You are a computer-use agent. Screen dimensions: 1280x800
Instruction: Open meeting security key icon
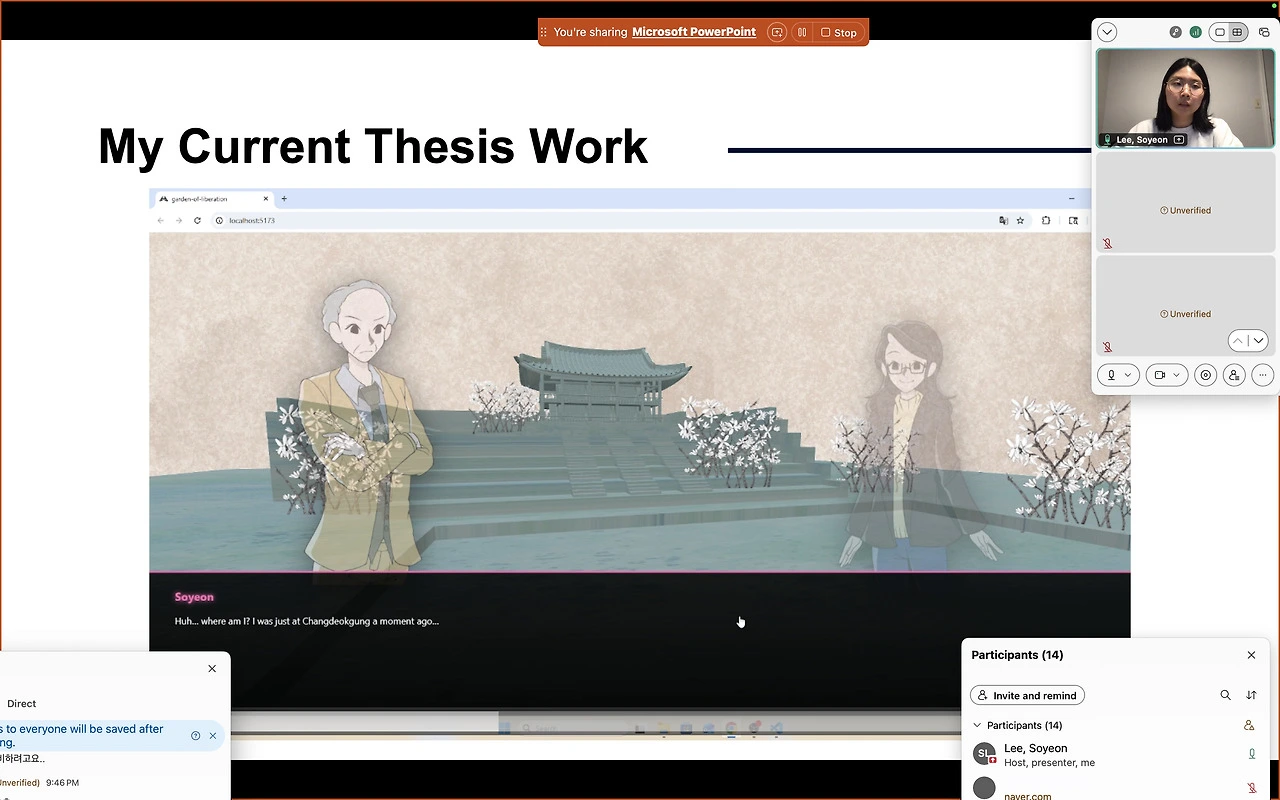click(x=1176, y=32)
